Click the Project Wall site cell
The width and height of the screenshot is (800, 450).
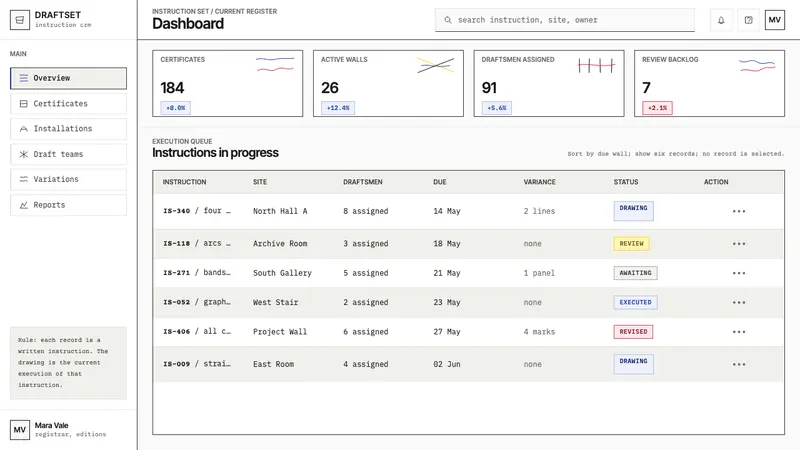coord(280,332)
